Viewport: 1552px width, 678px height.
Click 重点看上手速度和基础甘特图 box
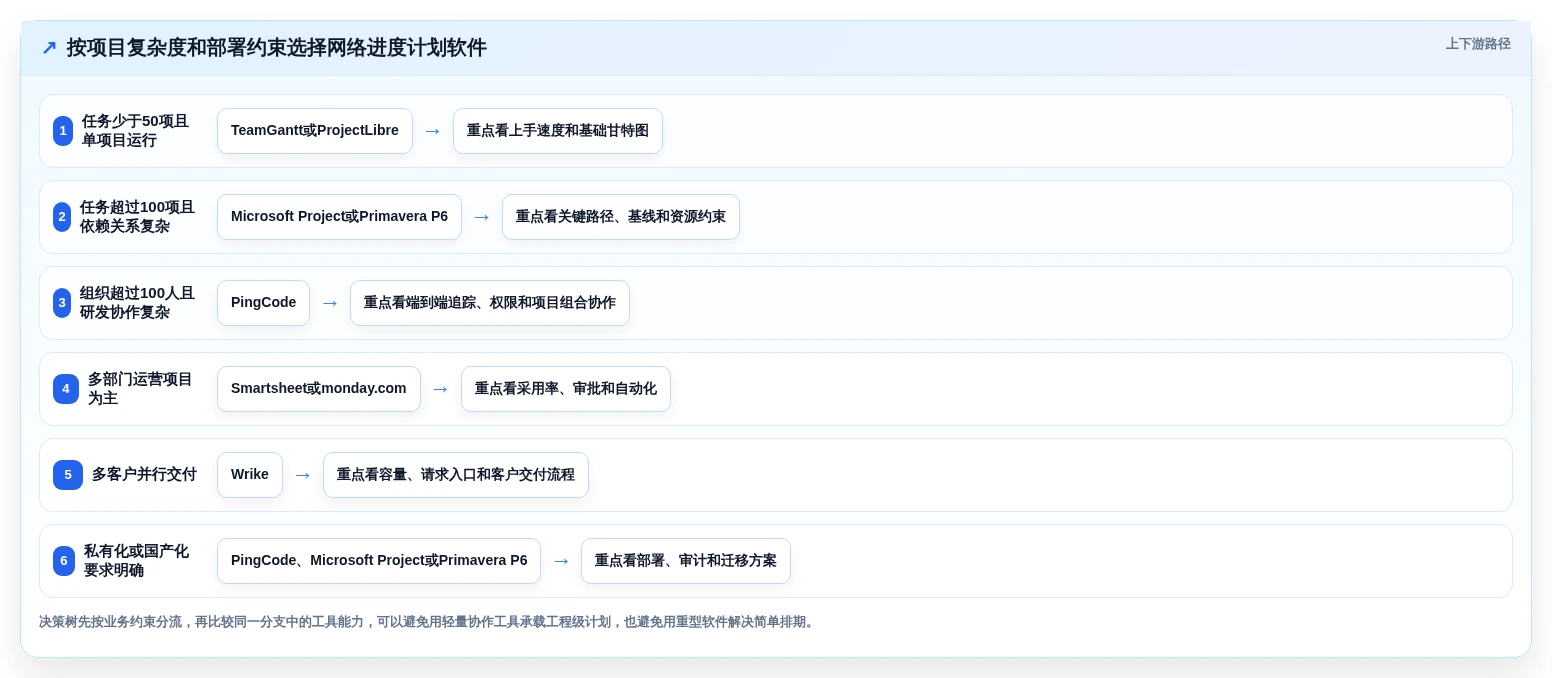(x=558, y=131)
